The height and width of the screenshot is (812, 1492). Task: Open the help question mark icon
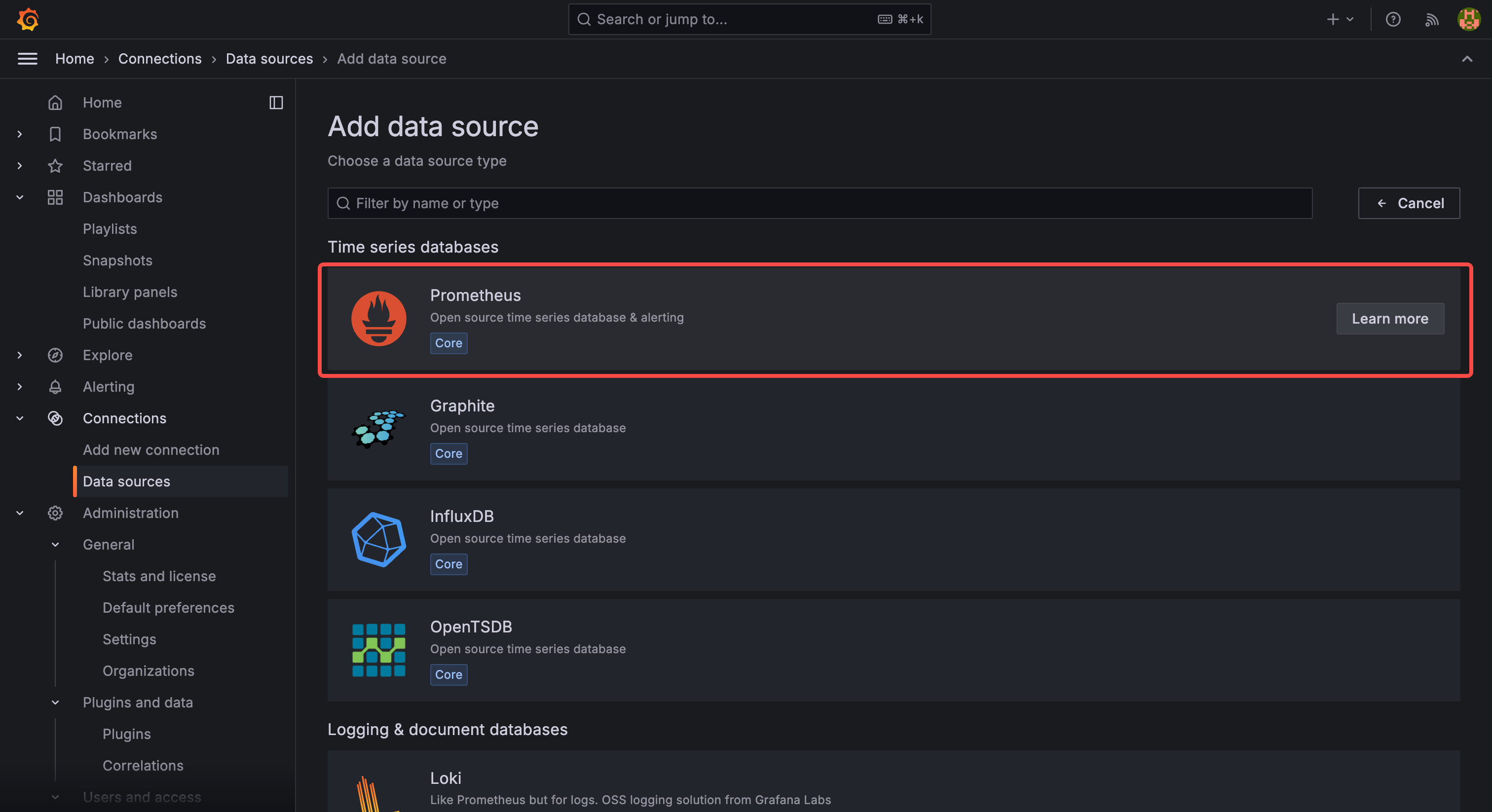(x=1392, y=19)
